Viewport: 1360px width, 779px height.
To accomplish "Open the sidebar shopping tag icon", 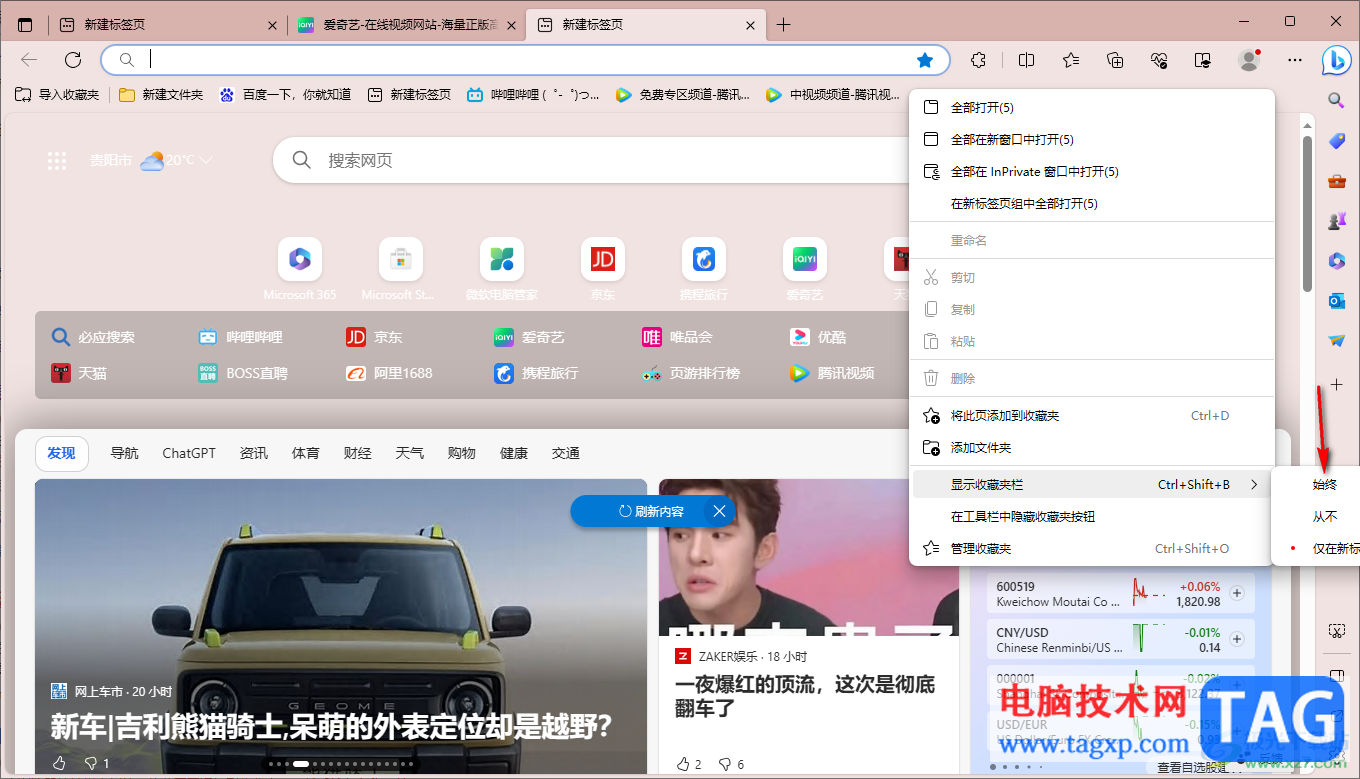I will [x=1336, y=141].
